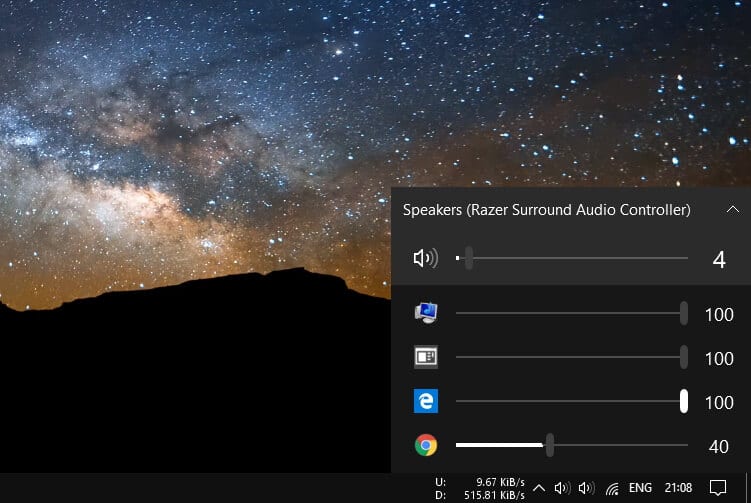This screenshot has height=503, width=751.
Task: Collapse the Speakers device chevron
Action: point(733,209)
